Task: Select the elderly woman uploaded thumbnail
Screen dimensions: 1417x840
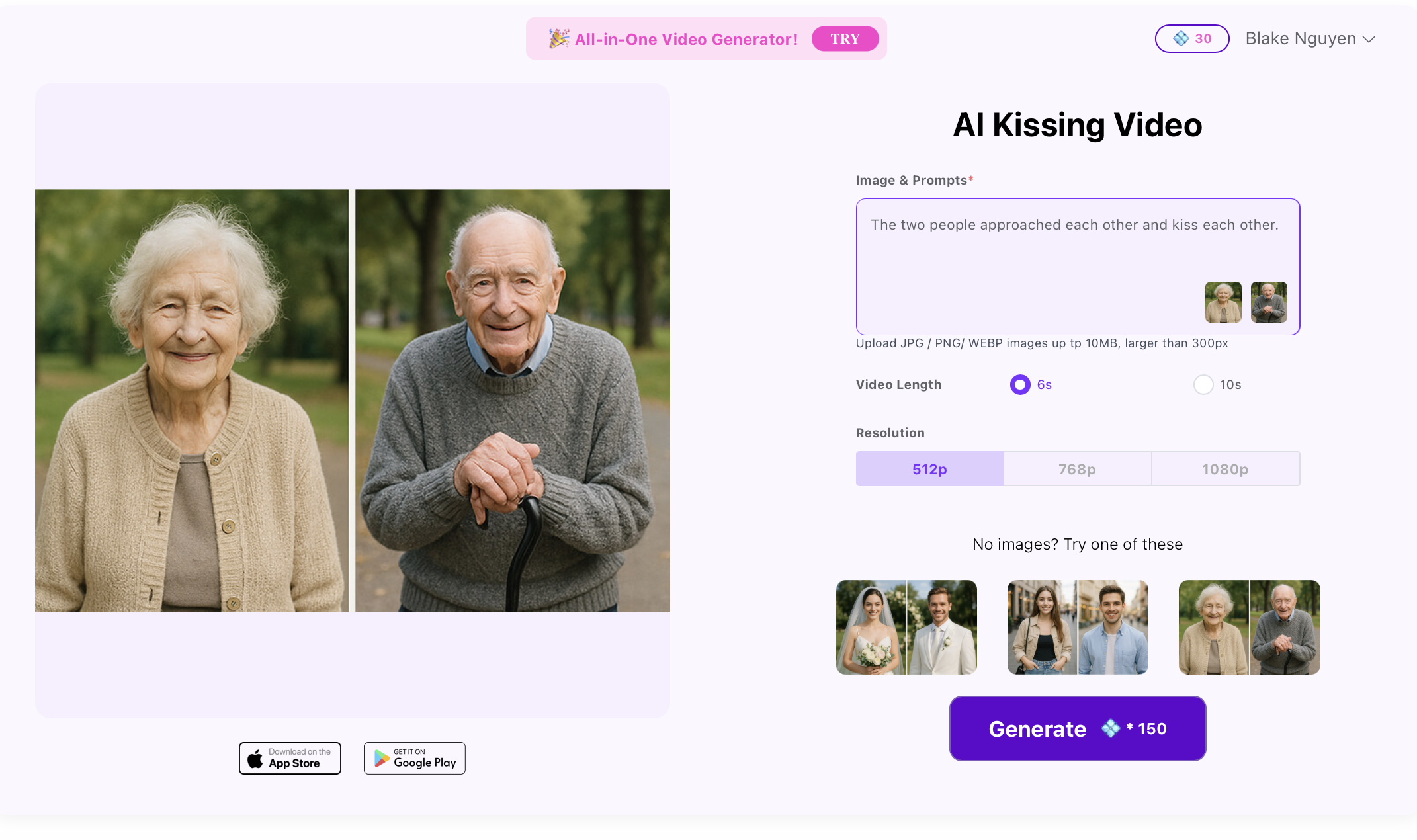Action: tap(1223, 302)
